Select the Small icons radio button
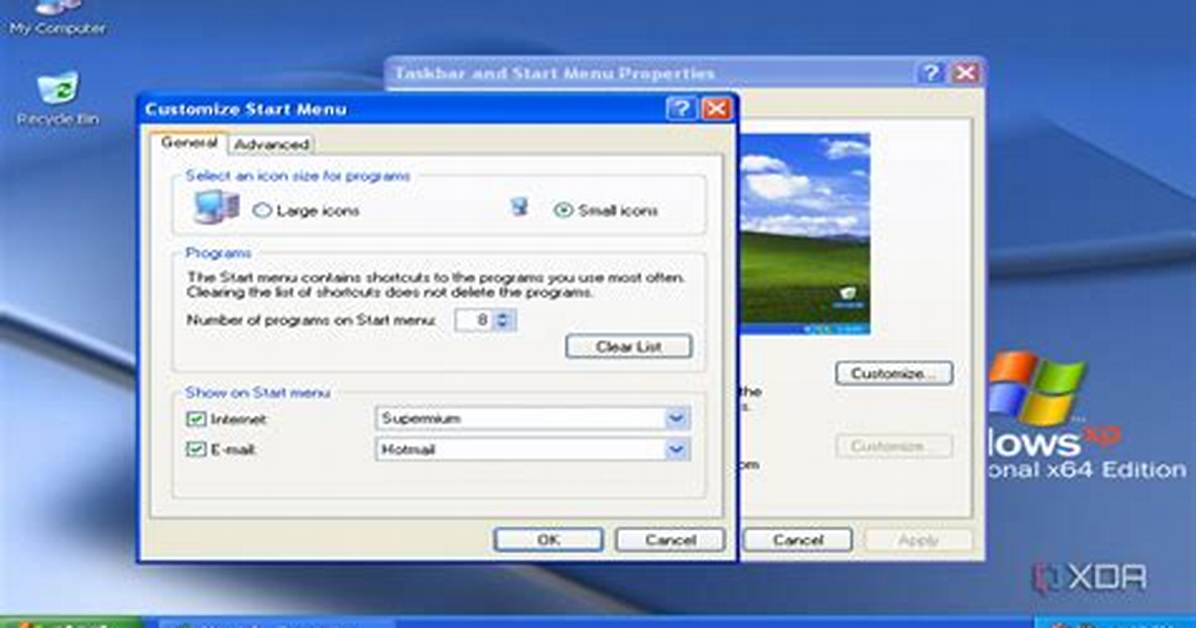Image resolution: width=1196 pixels, height=628 pixels. pos(563,211)
